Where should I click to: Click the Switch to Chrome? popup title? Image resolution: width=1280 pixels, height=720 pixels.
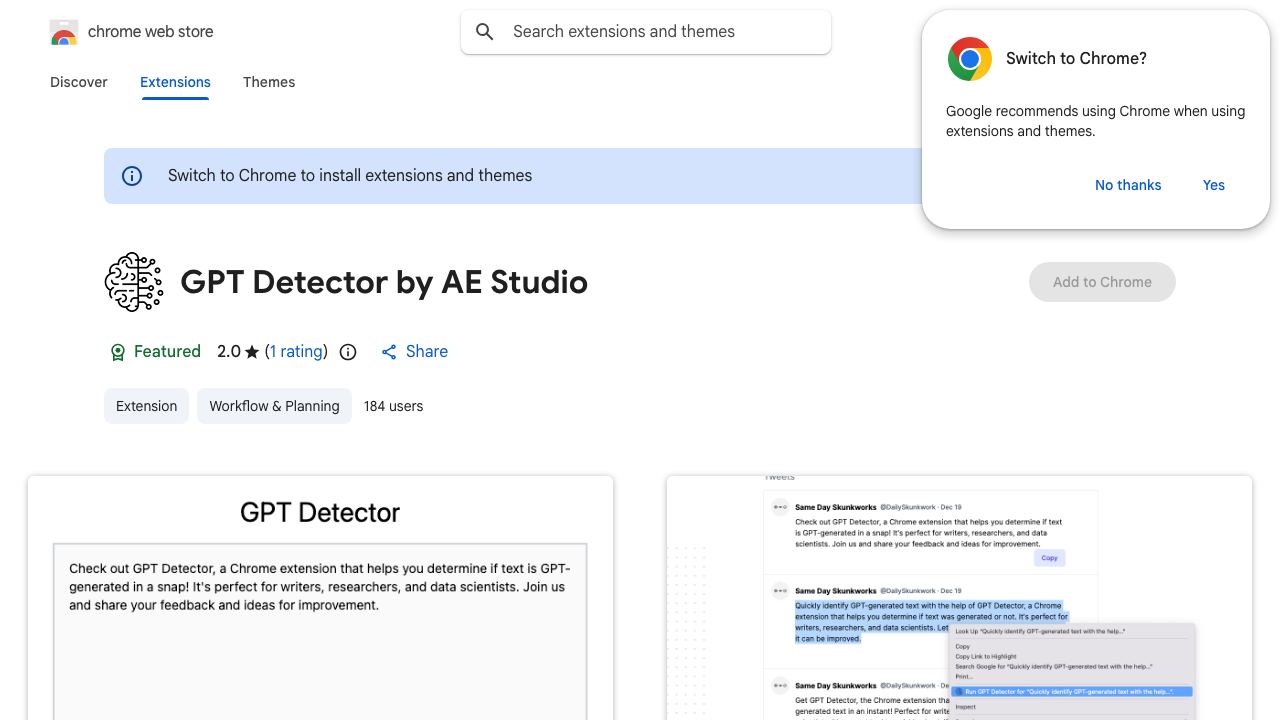tap(1076, 59)
